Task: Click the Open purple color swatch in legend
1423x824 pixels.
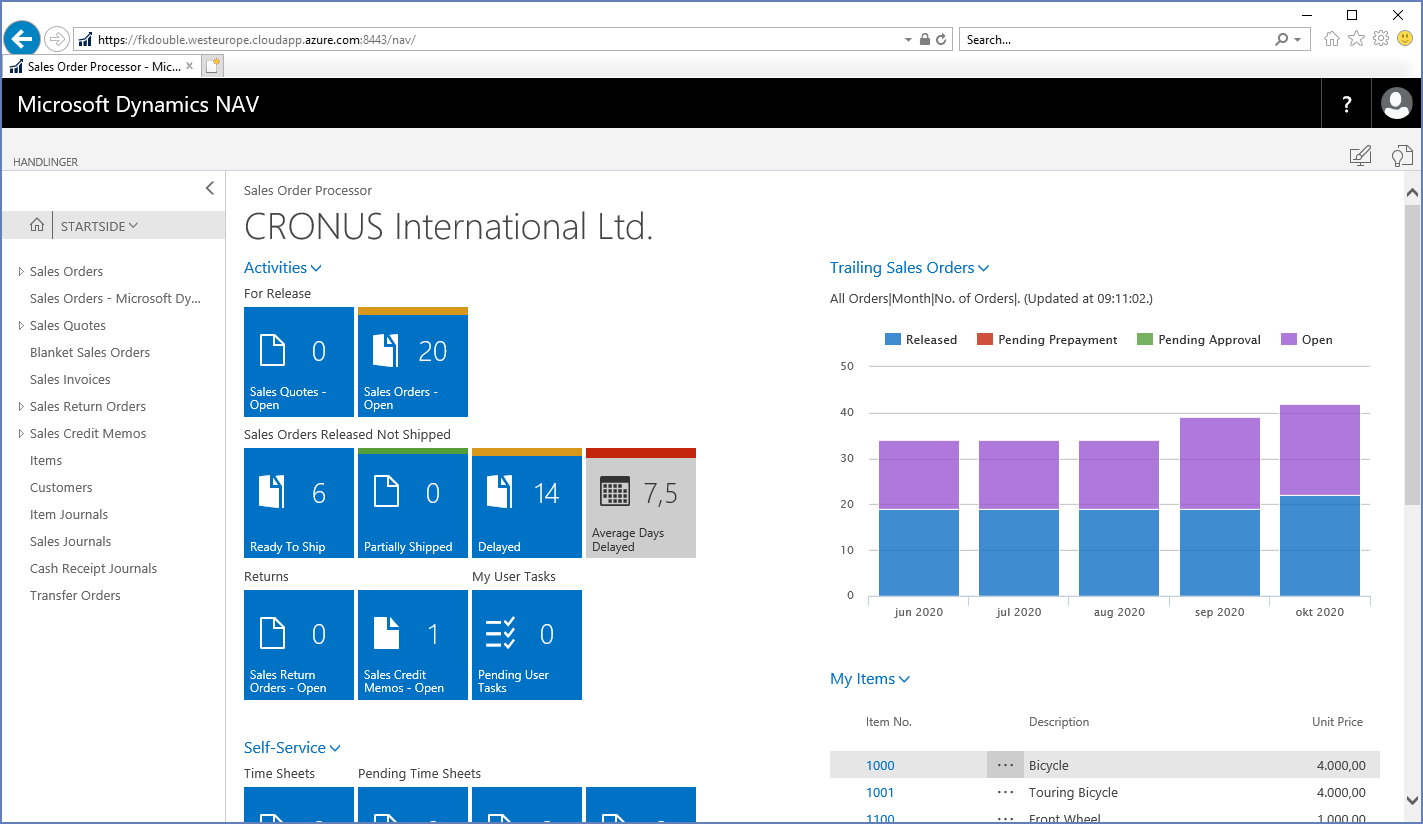Action: click(1289, 339)
